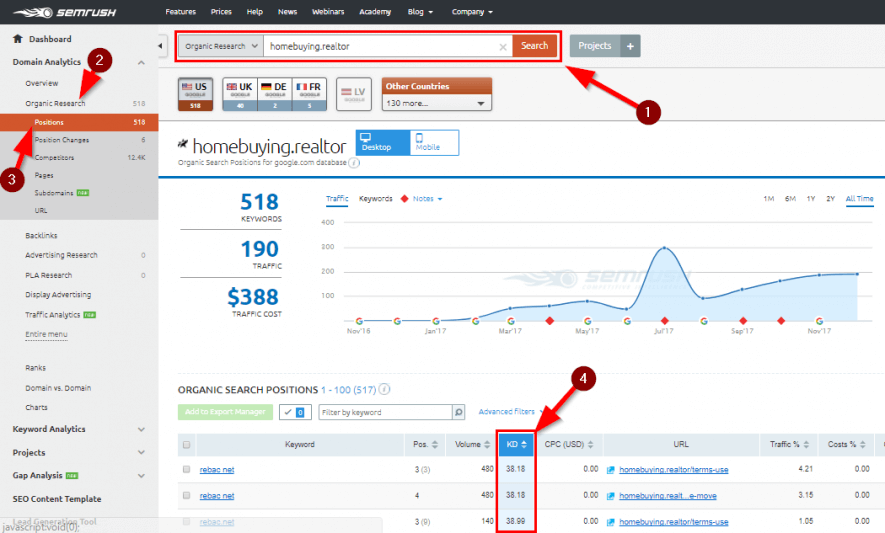
Task: Expand the Keyword Analytics section
Action: [141, 429]
